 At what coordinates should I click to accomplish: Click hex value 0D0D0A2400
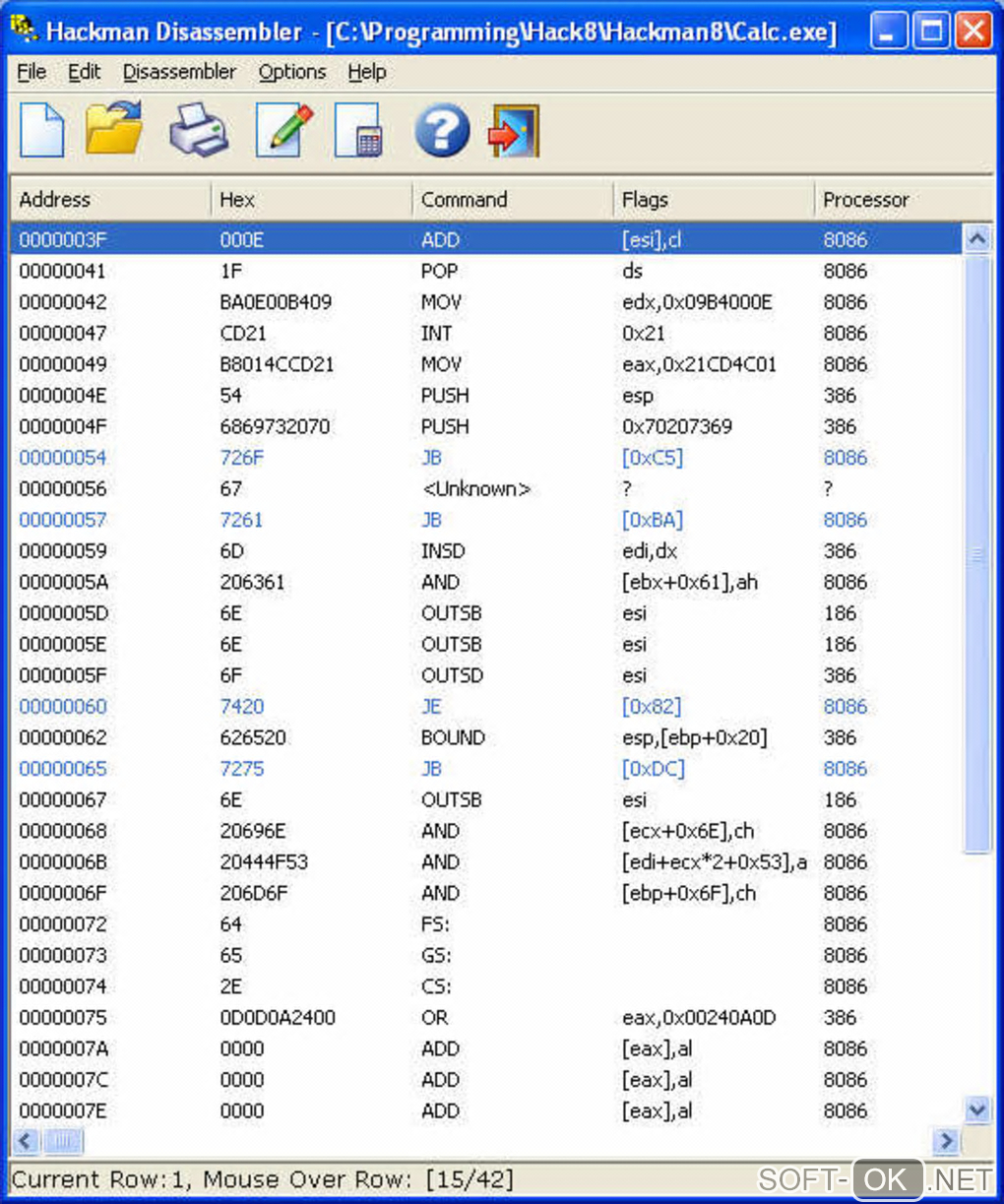click(278, 1018)
